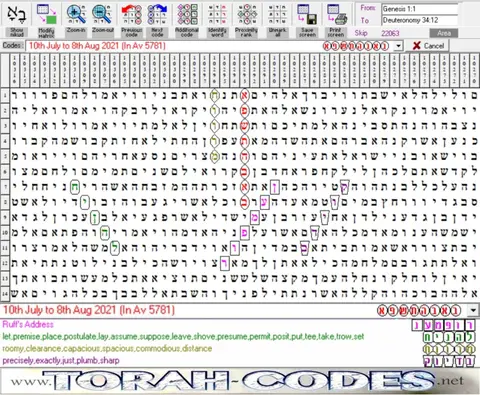
Task: Click the Additional code icon
Action: tap(187, 14)
